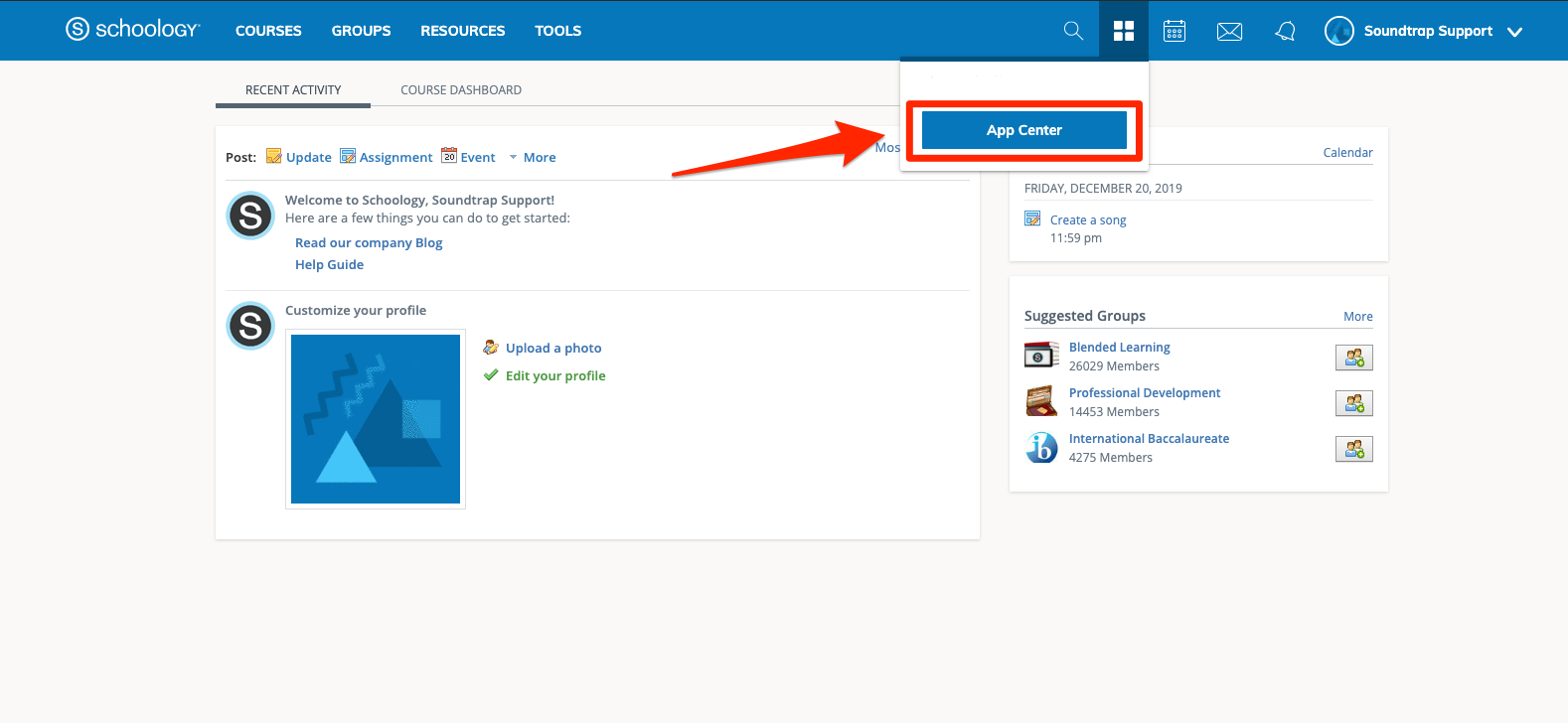
Task: Click the Create a song assignment icon
Action: [x=1032, y=218]
